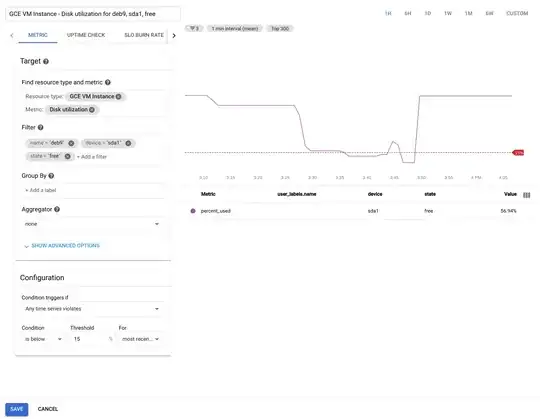Click the 1 min interval (mean) chip
The width and height of the screenshot is (540, 419).
coord(235,28)
